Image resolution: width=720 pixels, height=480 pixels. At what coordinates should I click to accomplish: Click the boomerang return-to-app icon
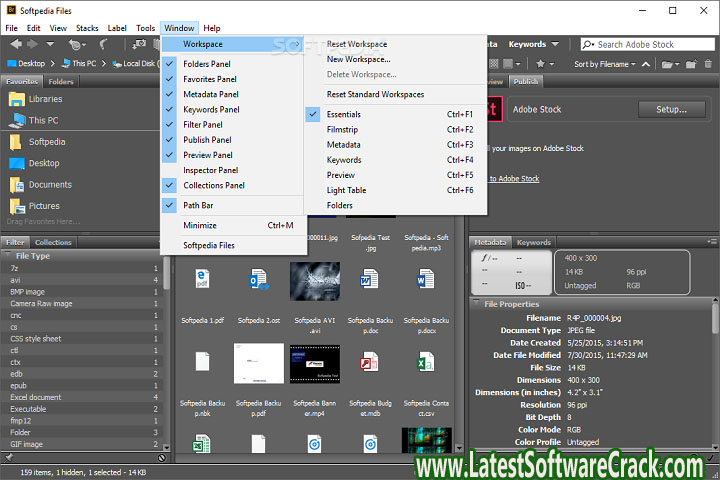[104, 44]
